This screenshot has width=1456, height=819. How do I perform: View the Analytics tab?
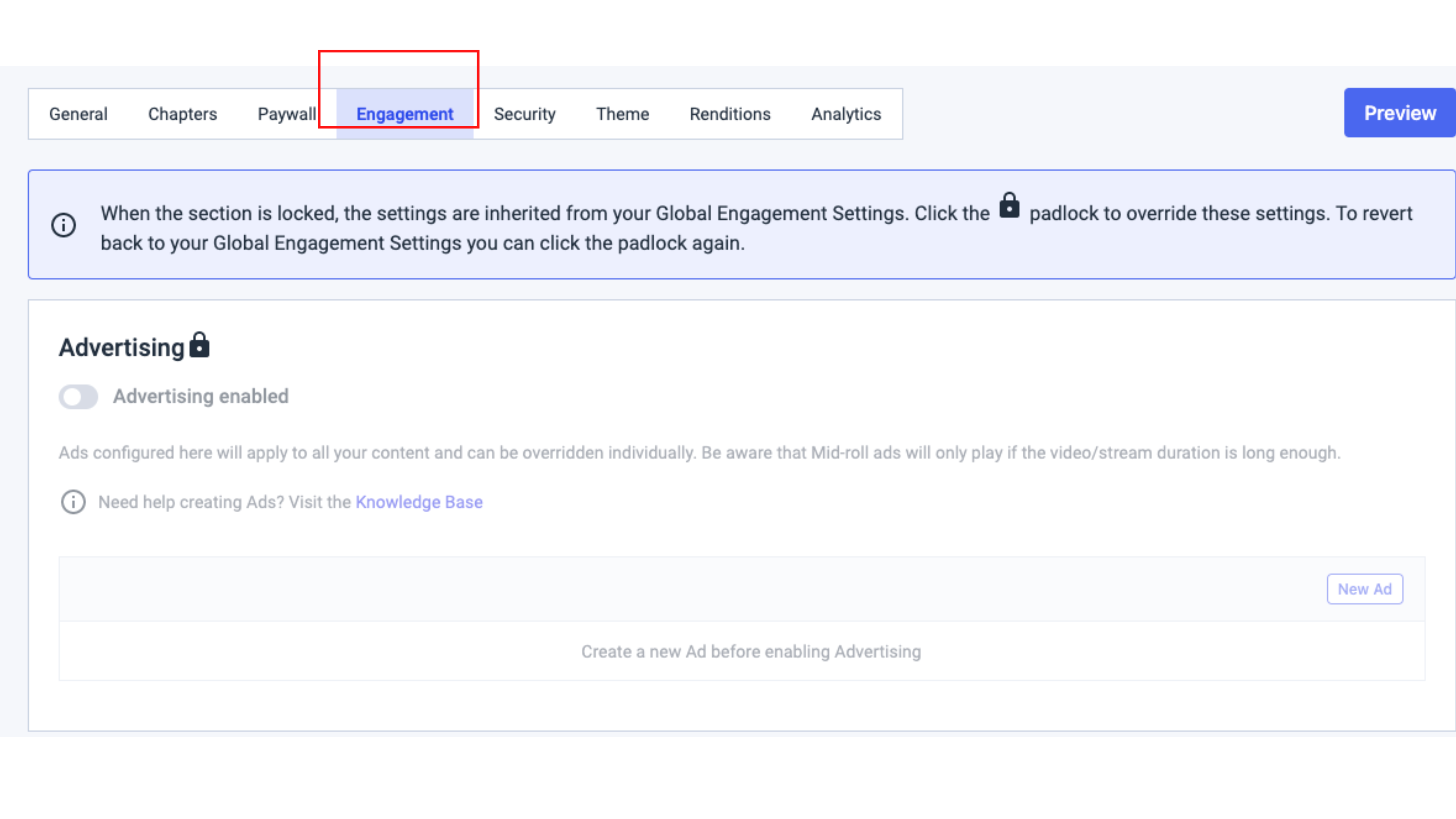[846, 114]
